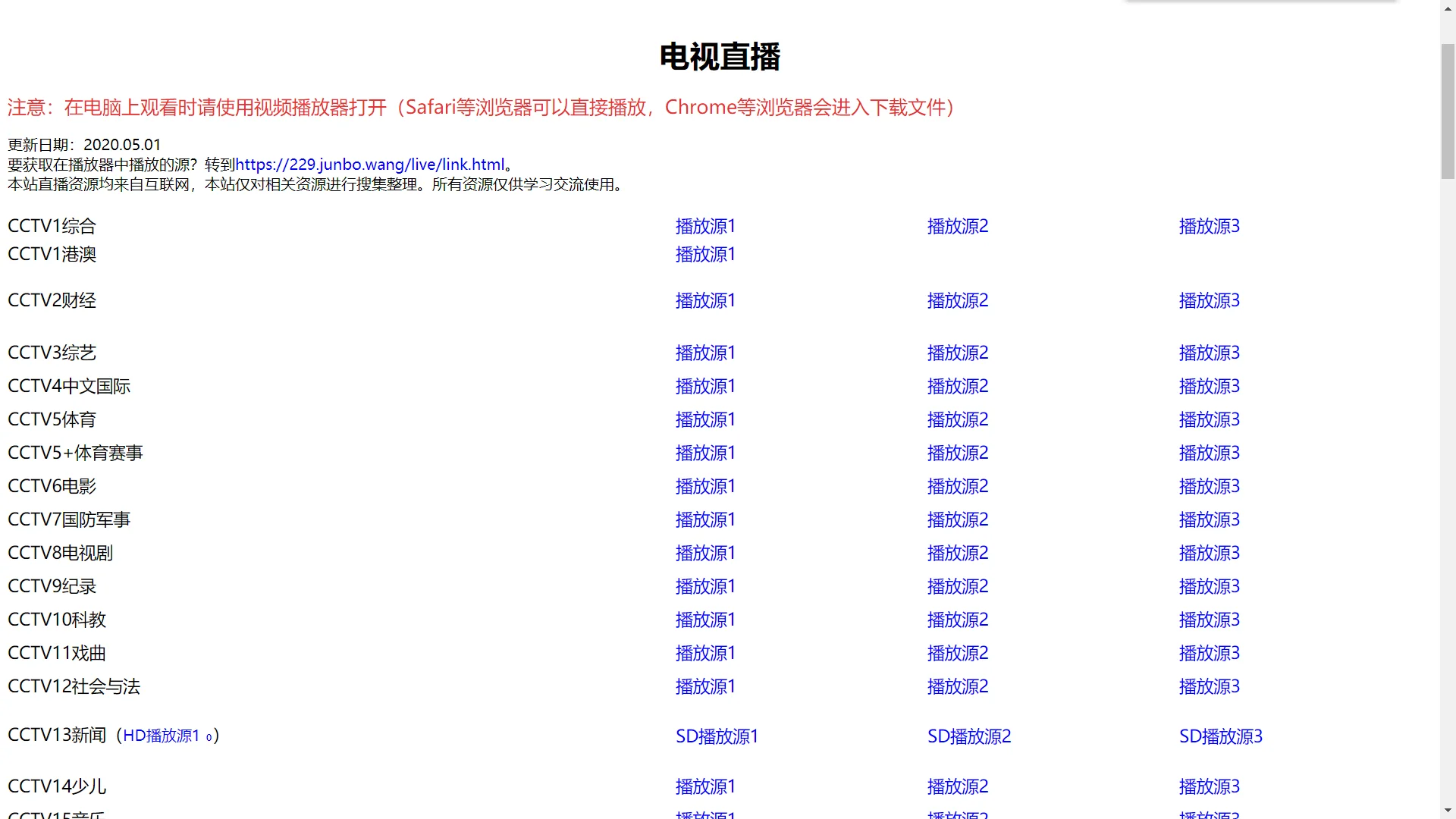1456x819 pixels.
Task: Click 播放源1 for CCTV1港澳
Action: click(705, 254)
